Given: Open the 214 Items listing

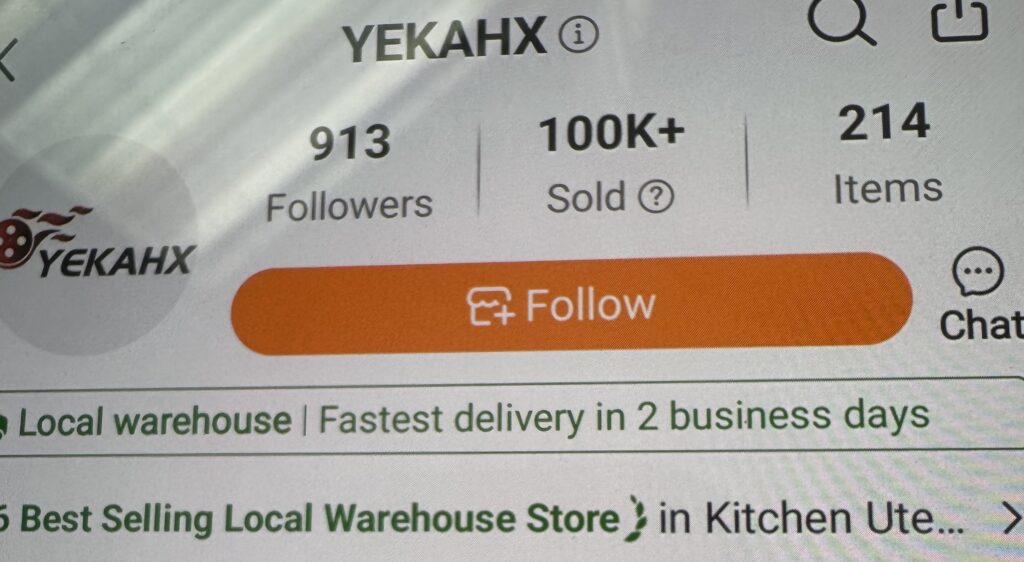Looking at the screenshot, I should 887,155.
